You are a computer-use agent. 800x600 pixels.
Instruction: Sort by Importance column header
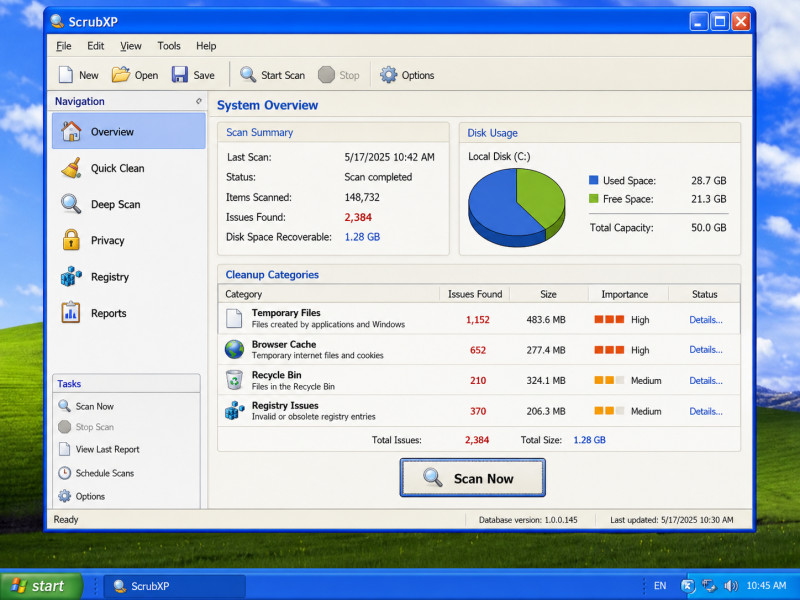tap(628, 294)
